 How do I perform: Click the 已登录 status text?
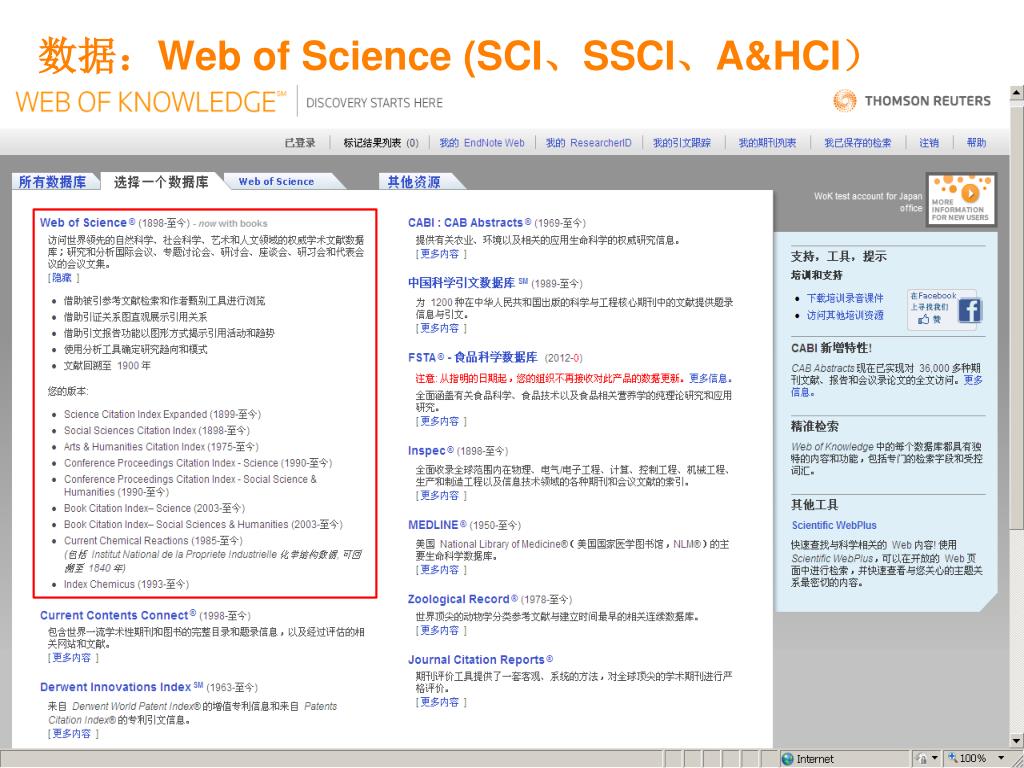pos(300,142)
